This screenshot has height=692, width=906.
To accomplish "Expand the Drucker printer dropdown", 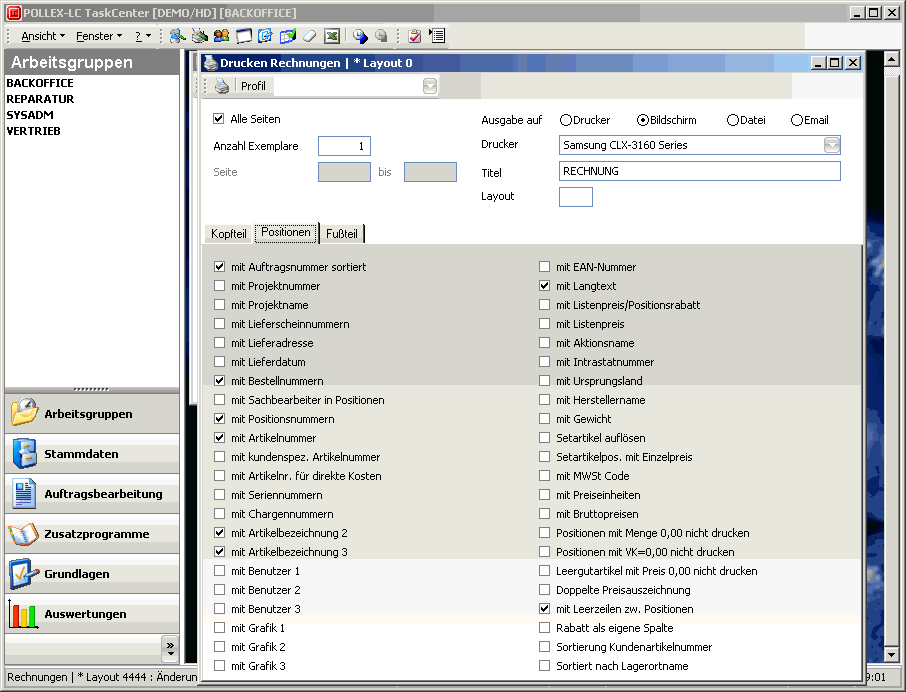I will (x=831, y=145).
